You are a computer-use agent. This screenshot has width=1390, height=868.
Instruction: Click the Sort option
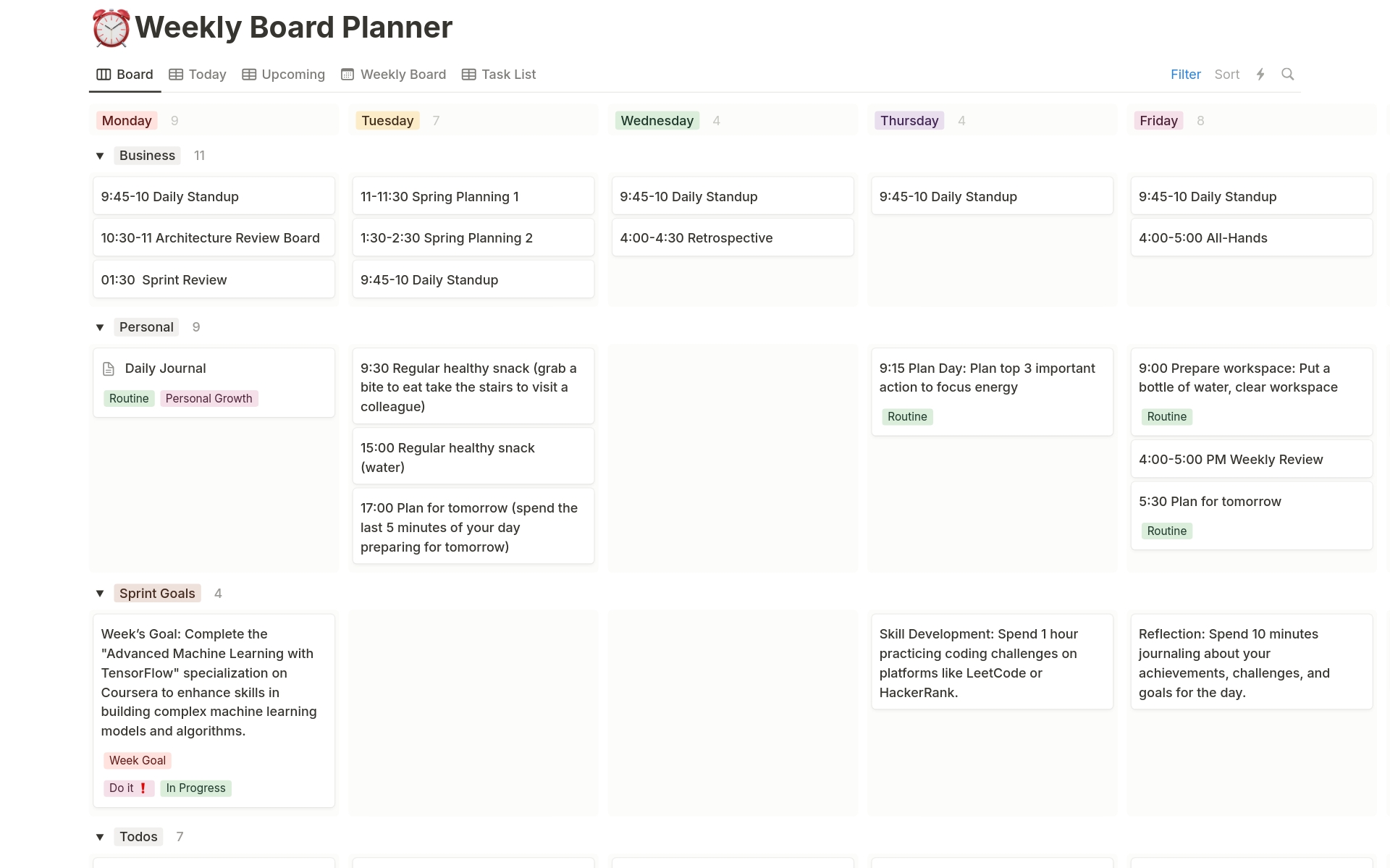click(1227, 74)
